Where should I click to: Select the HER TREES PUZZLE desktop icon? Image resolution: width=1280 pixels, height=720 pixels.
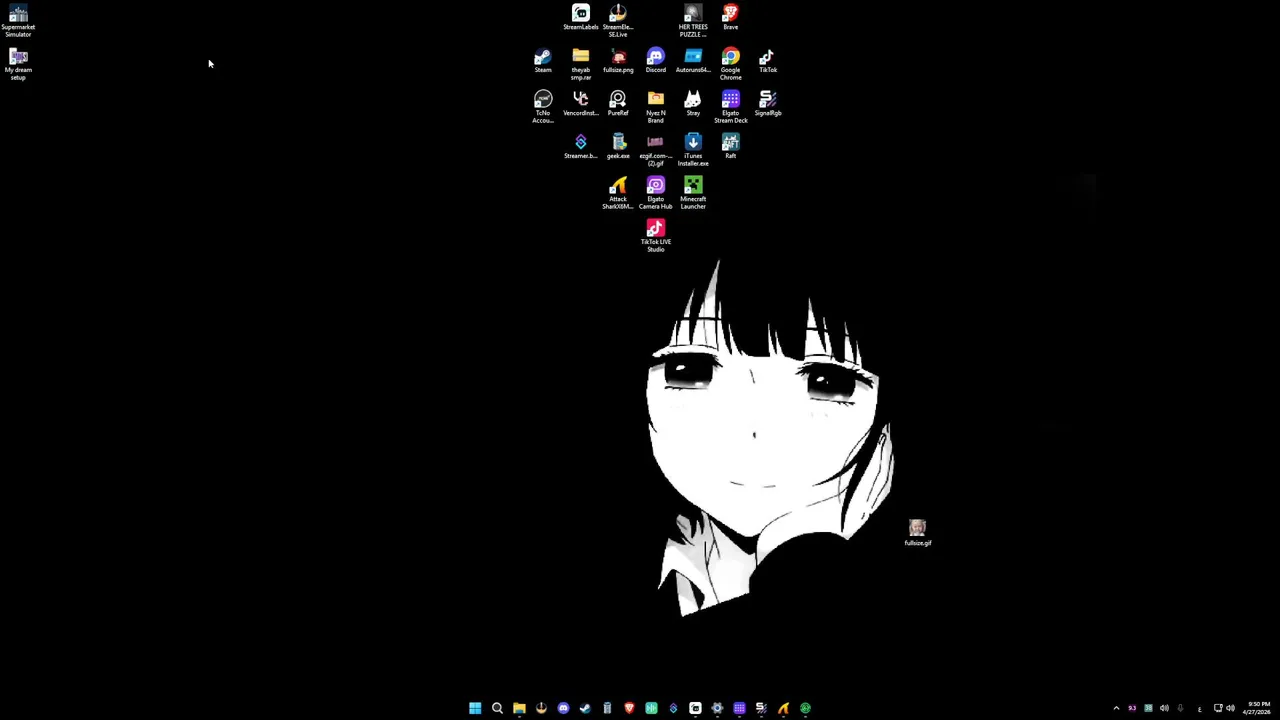693,20
